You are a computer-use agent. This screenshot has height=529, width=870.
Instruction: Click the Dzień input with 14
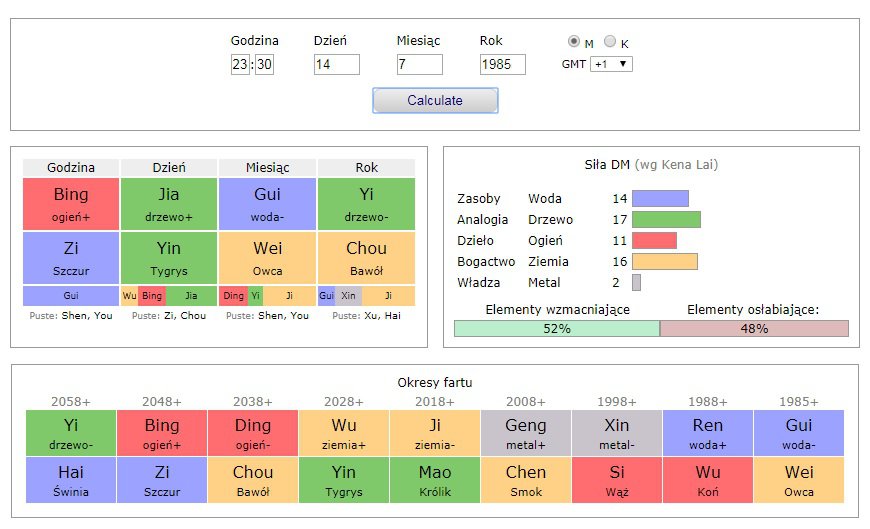[x=336, y=64]
